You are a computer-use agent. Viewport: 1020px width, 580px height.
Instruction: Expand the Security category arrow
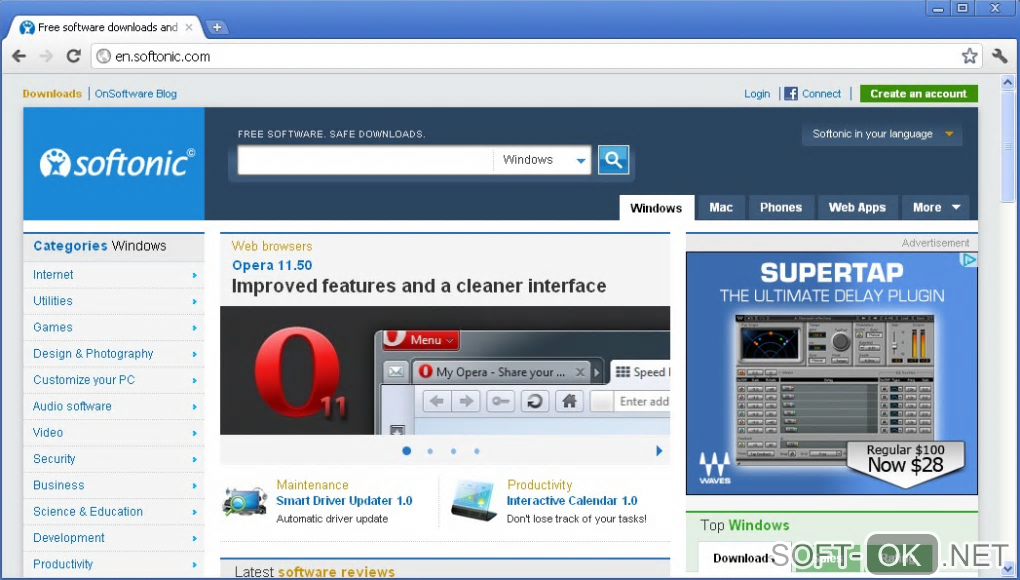coord(195,460)
